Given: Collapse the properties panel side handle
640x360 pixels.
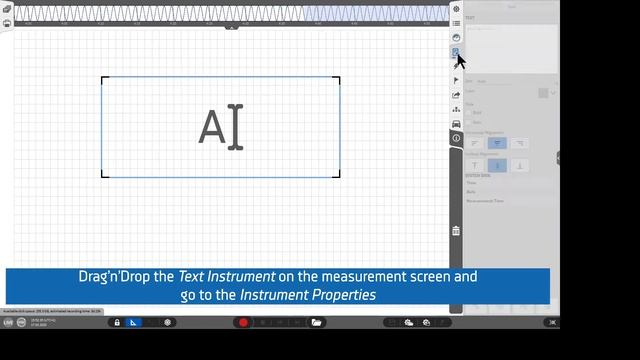Looking at the screenshot, I should [x=558, y=158].
